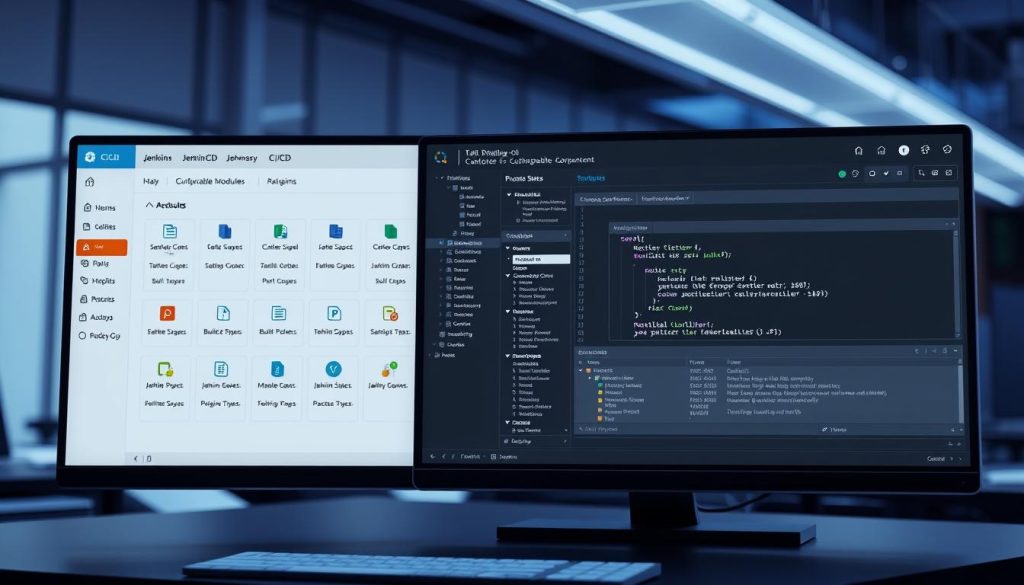
Task: Switch to the Jenkins tab
Action: point(157,158)
